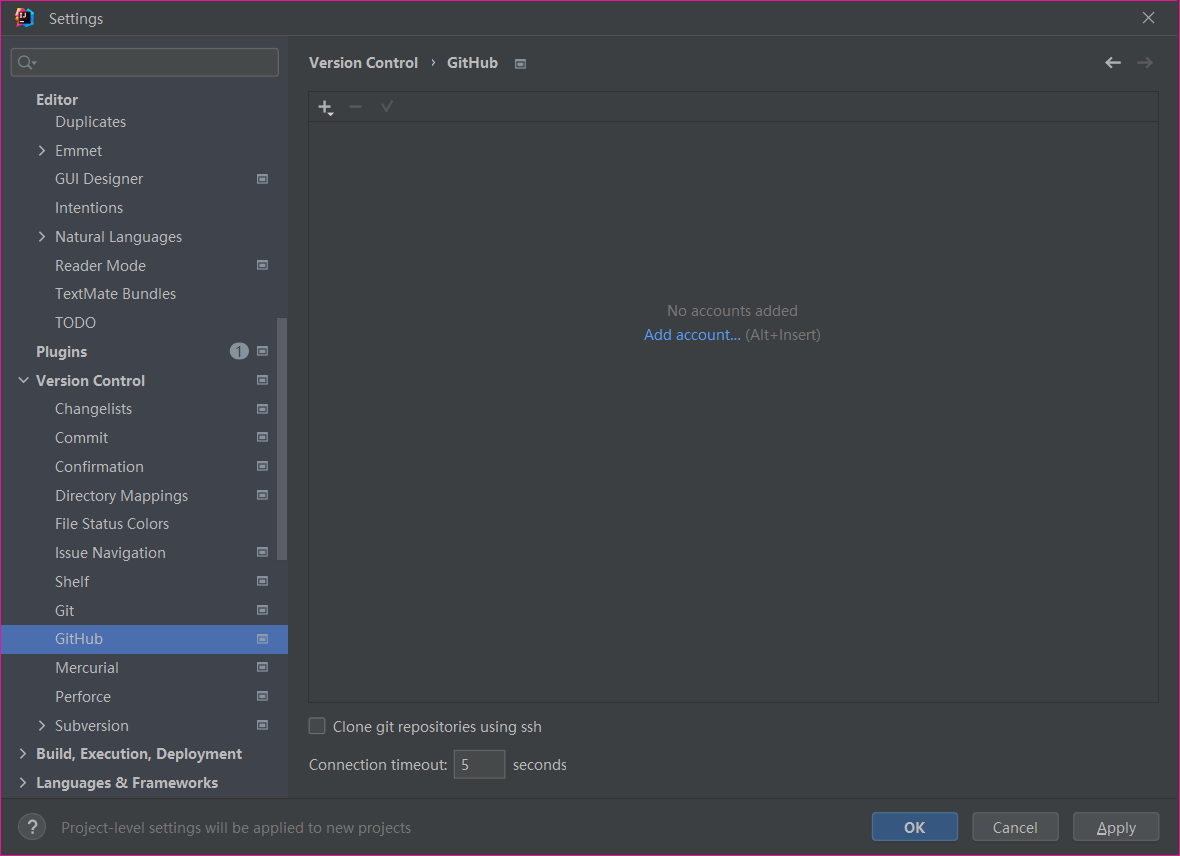Click the forward arrow navigation icon

click(x=1145, y=62)
